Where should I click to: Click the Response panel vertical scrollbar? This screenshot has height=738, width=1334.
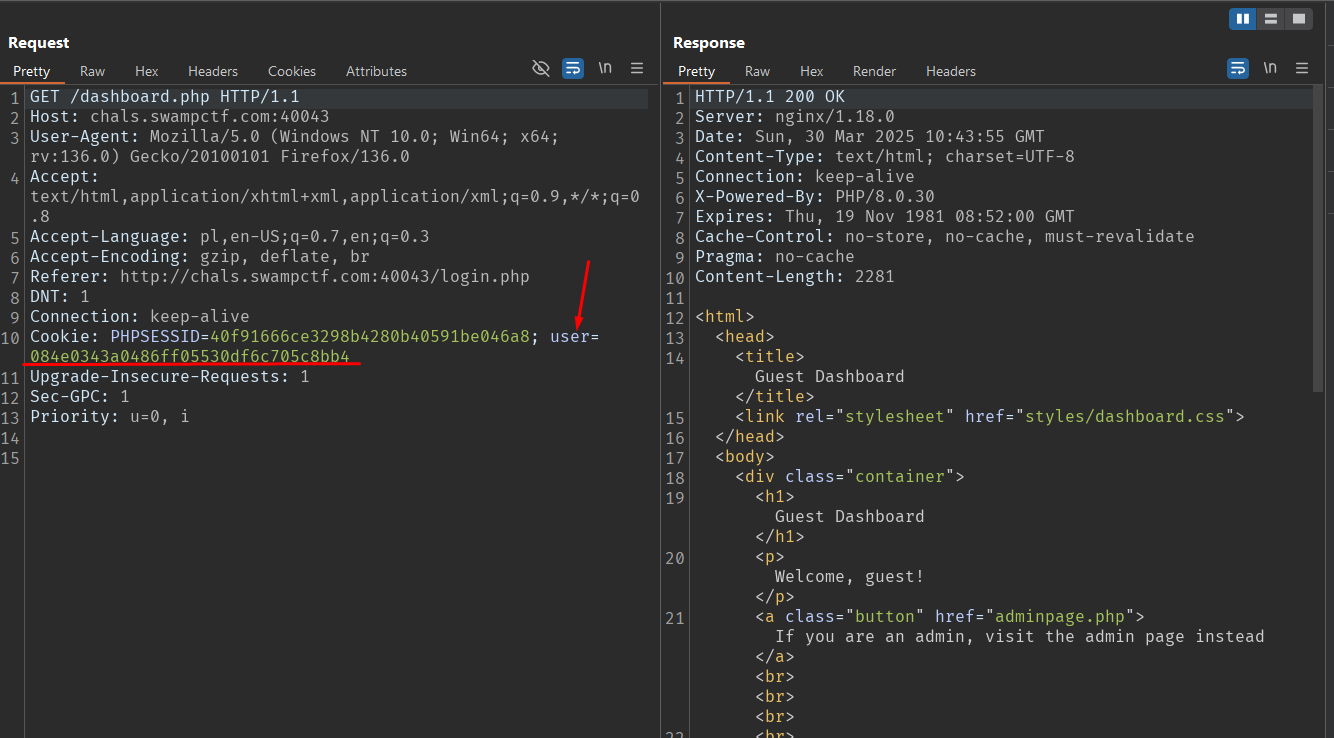pyautogui.click(x=1318, y=240)
